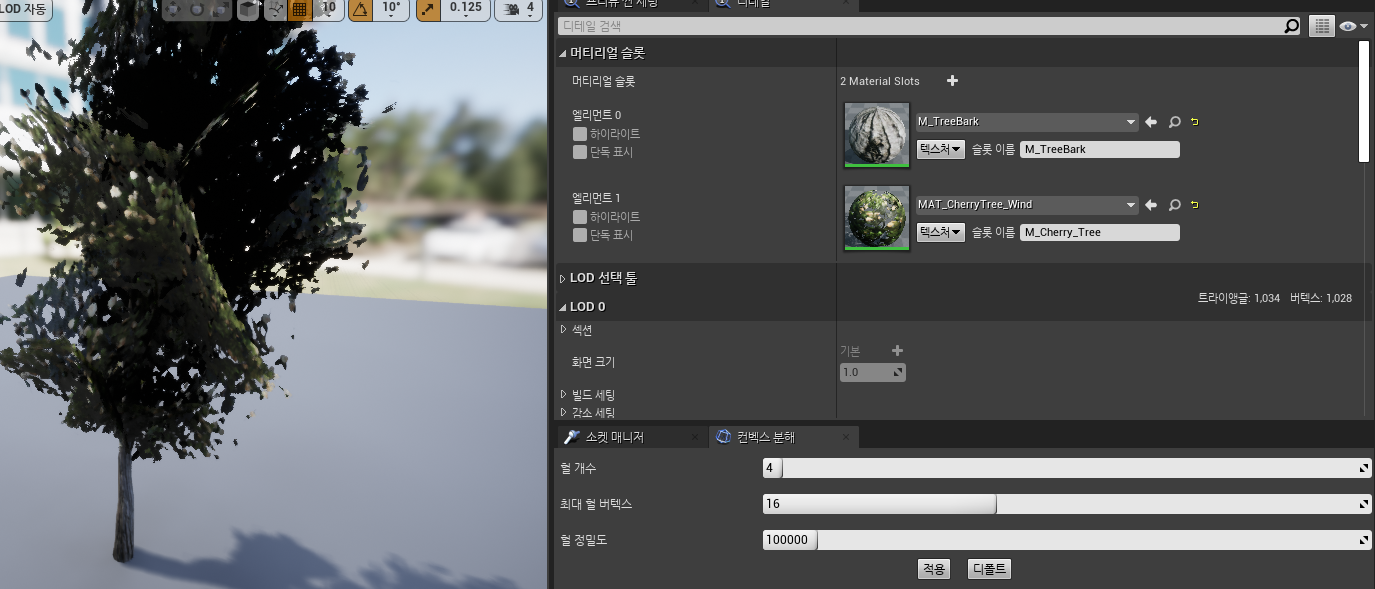Expand the 감소 세팅 subsection
This screenshot has height=589, width=1375.
[x=563, y=412]
